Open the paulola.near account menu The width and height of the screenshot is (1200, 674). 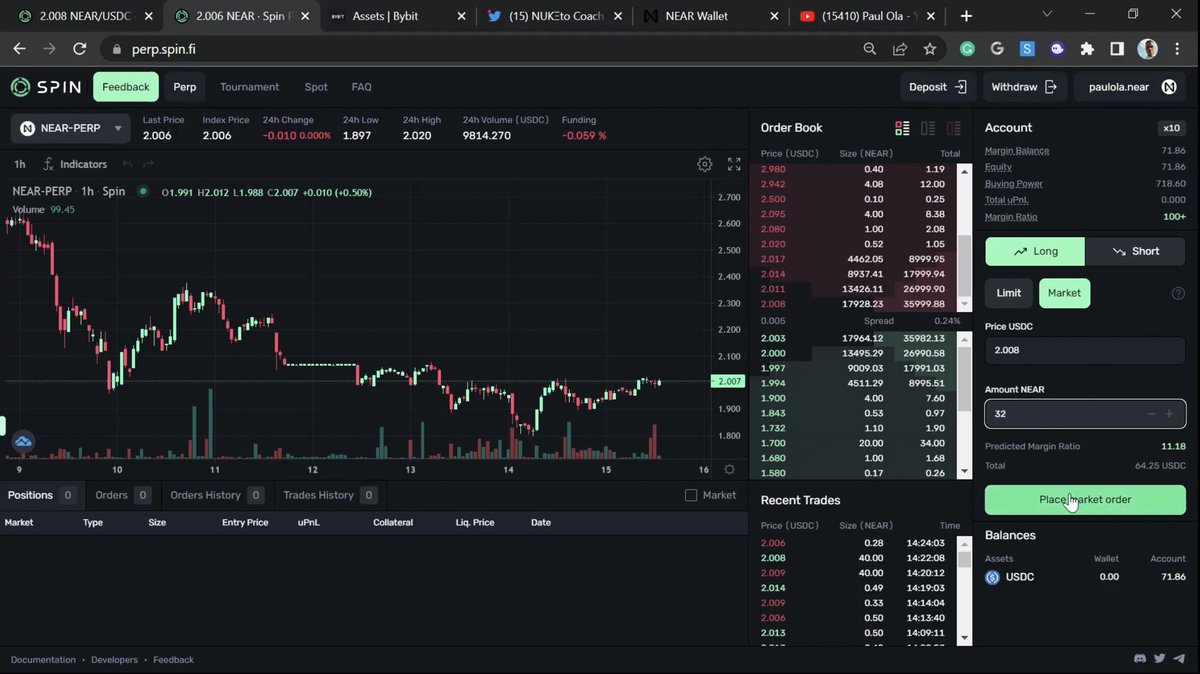coord(1131,87)
